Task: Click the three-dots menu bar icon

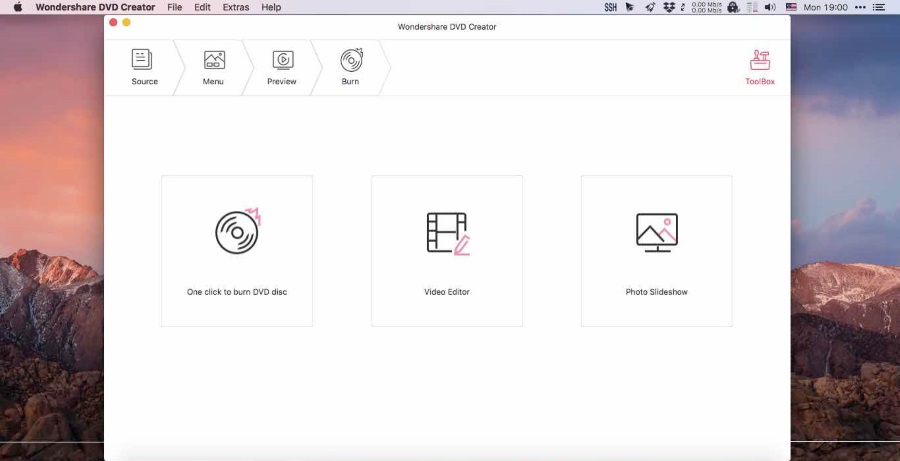Action: [860, 7]
